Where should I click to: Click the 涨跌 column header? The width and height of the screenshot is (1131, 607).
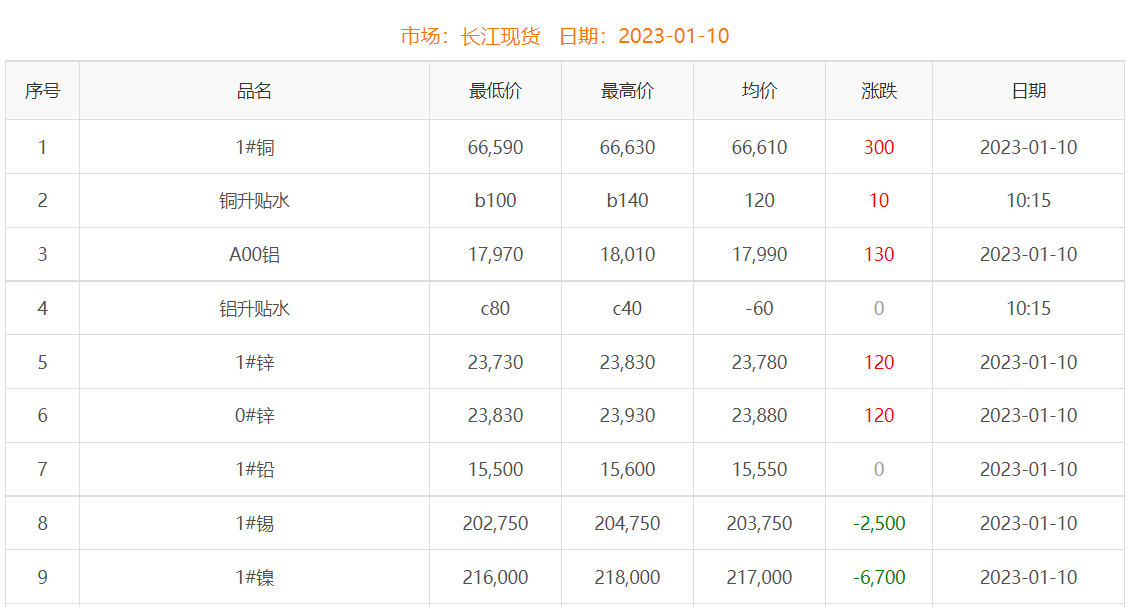tap(878, 90)
